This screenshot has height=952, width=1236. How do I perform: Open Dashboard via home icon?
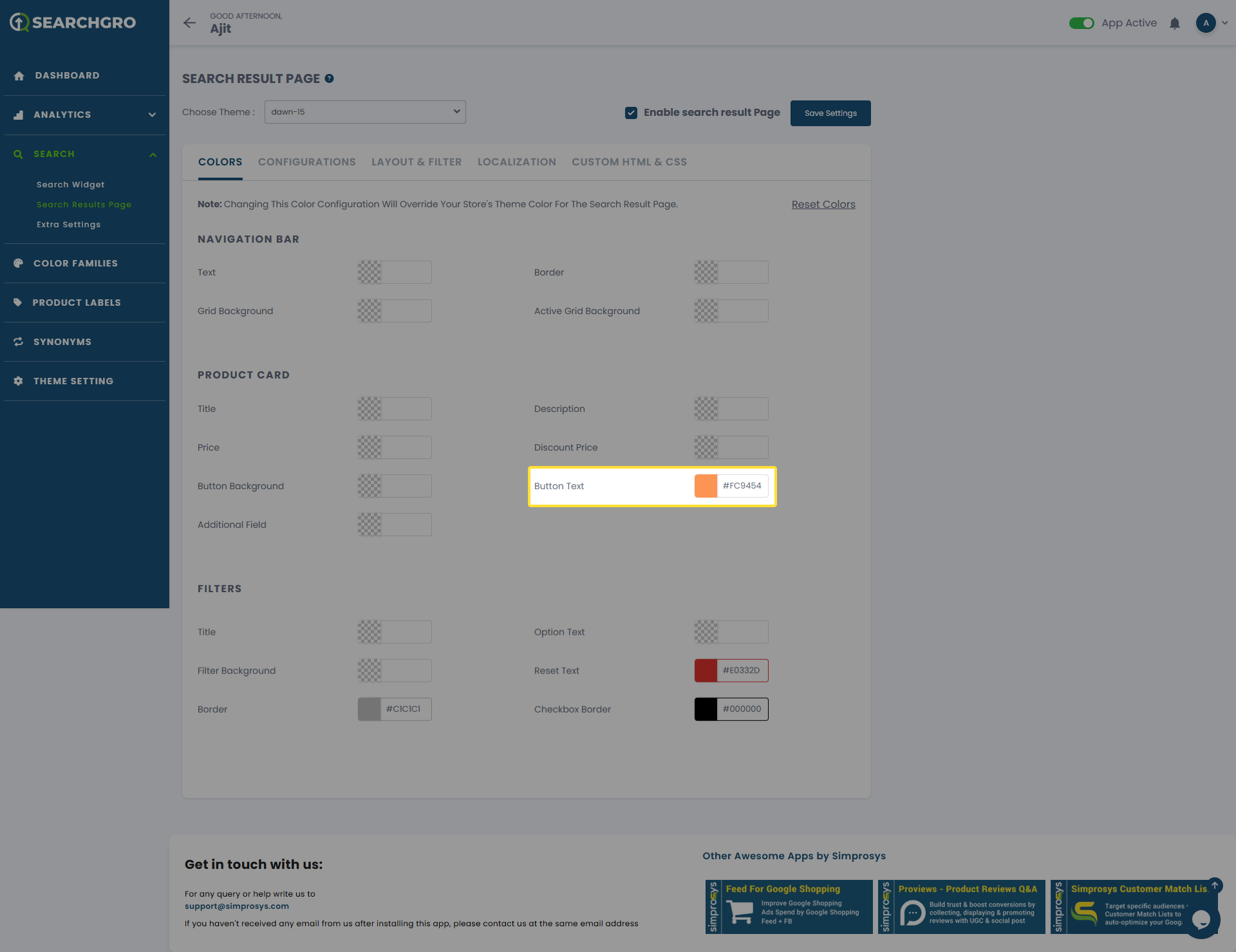19,76
